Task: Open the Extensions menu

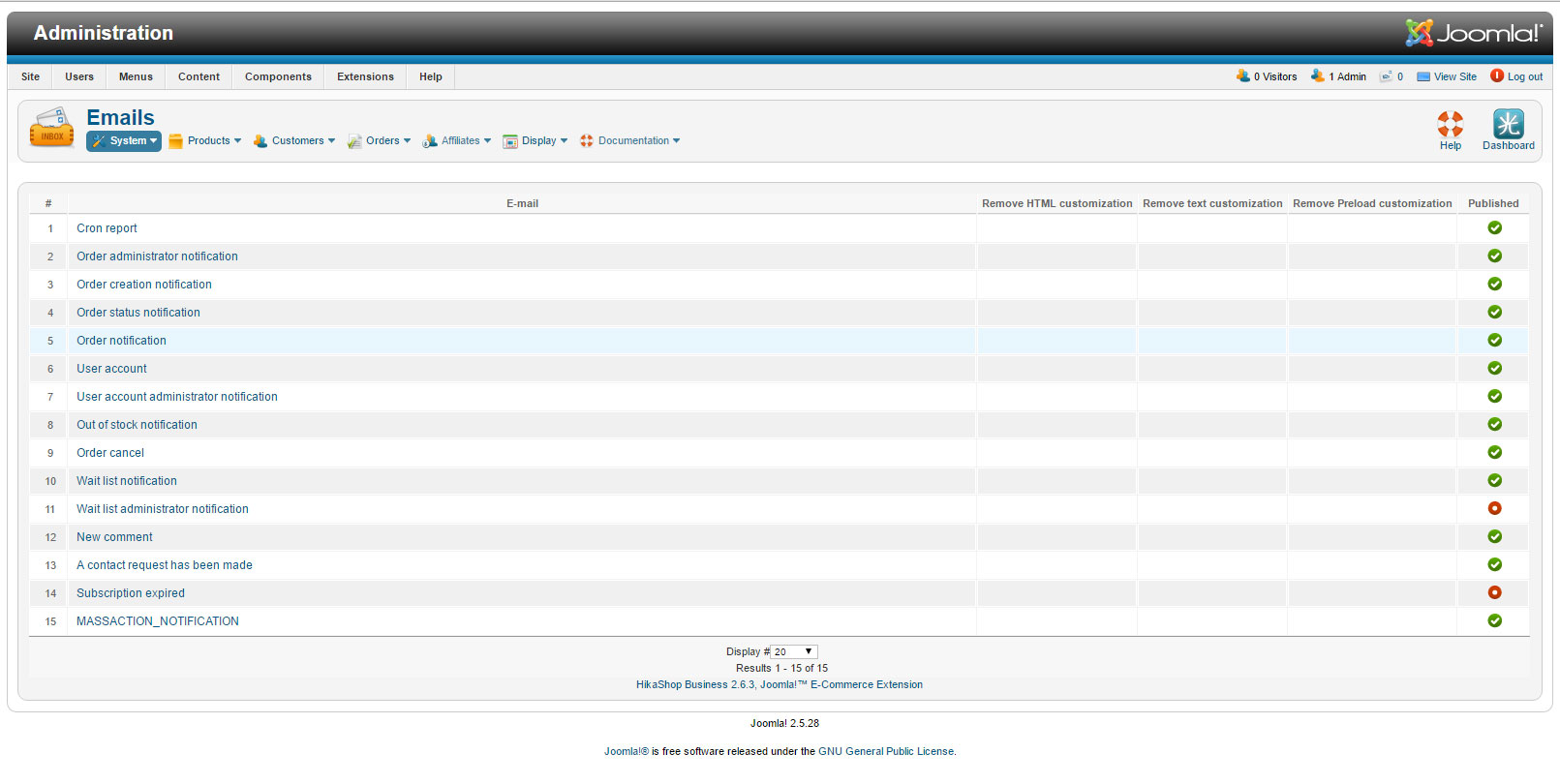Action: click(x=365, y=76)
